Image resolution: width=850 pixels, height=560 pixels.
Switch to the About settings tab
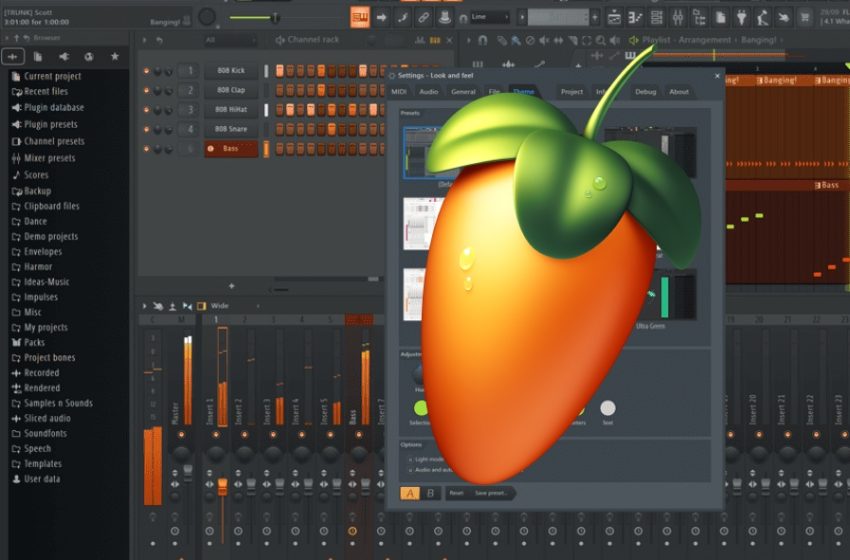coord(679,92)
